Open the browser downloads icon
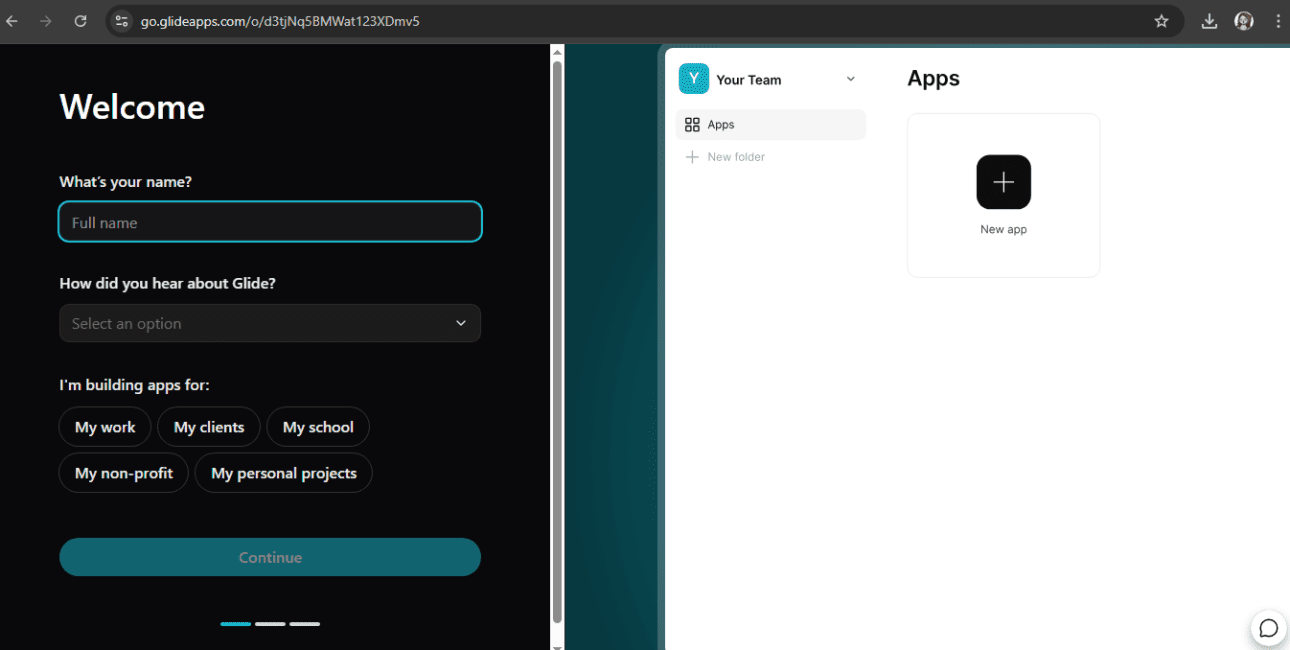Image resolution: width=1290 pixels, height=650 pixels. tap(1209, 21)
